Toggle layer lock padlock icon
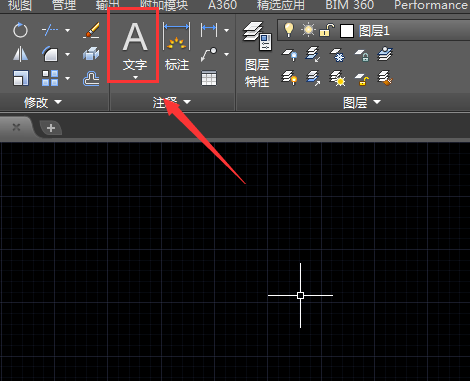 click(x=327, y=30)
